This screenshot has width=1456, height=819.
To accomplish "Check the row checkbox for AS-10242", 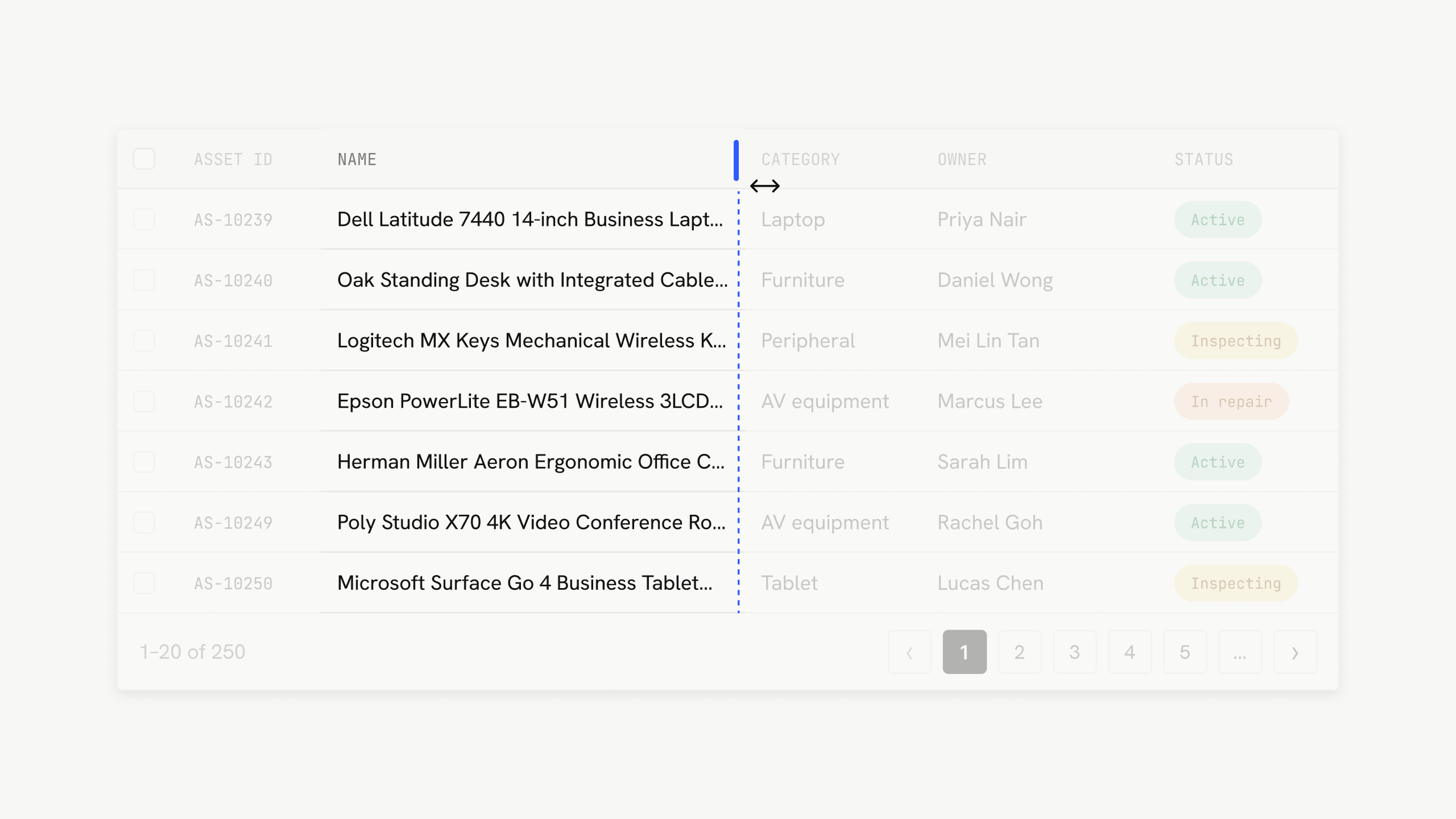I will (144, 401).
